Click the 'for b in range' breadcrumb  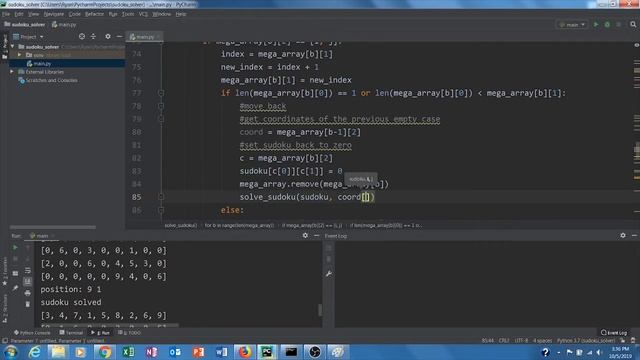239,225
